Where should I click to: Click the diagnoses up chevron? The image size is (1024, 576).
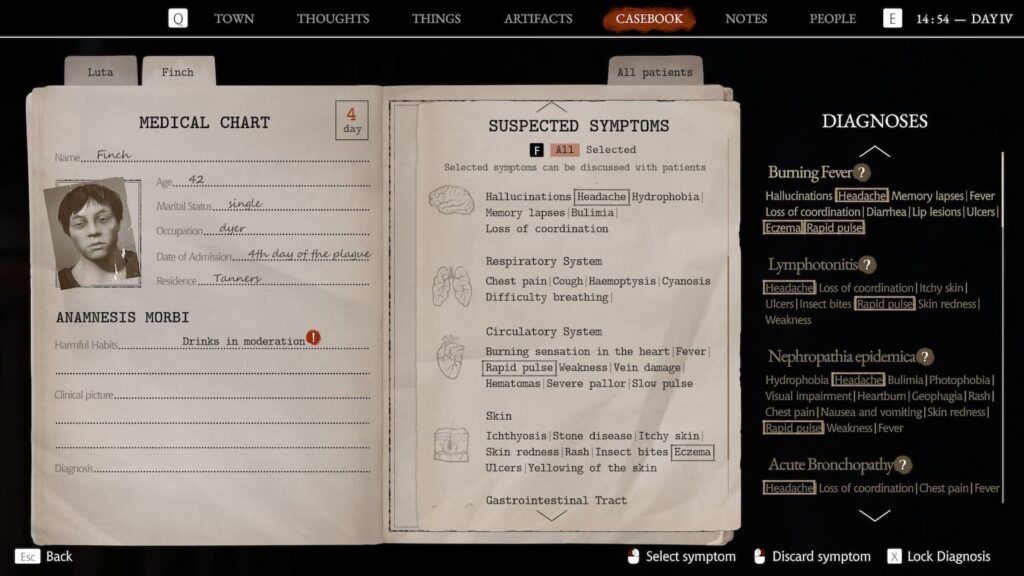(x=874, y=152)
